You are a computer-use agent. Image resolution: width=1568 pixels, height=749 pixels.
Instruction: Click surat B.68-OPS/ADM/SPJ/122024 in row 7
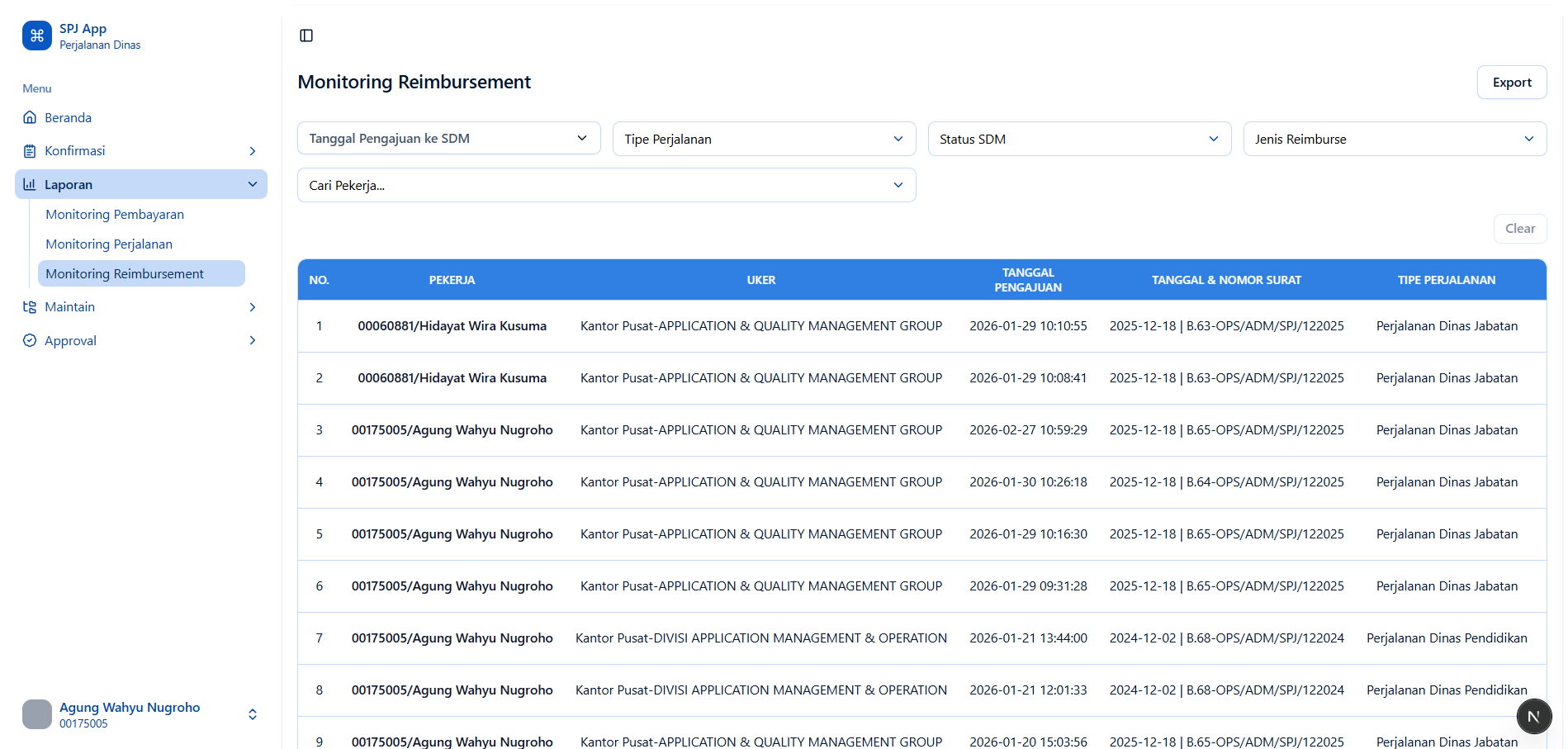point(1227,638)
